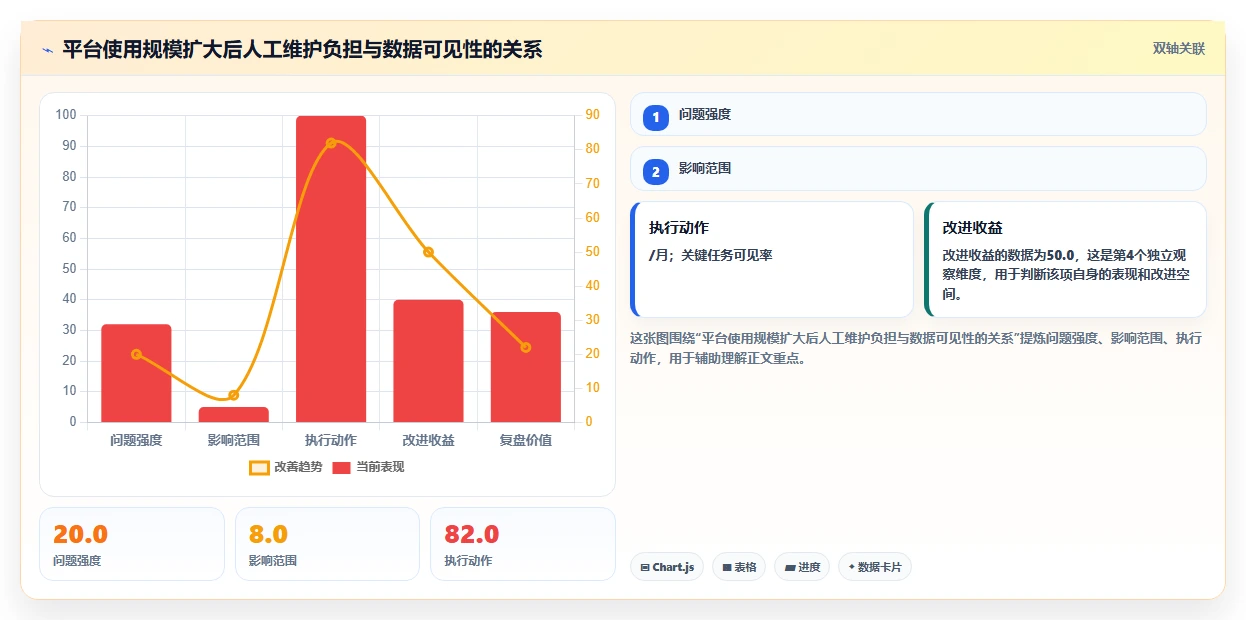Toggle the 当前表现 legend label

tap(380, 467)
